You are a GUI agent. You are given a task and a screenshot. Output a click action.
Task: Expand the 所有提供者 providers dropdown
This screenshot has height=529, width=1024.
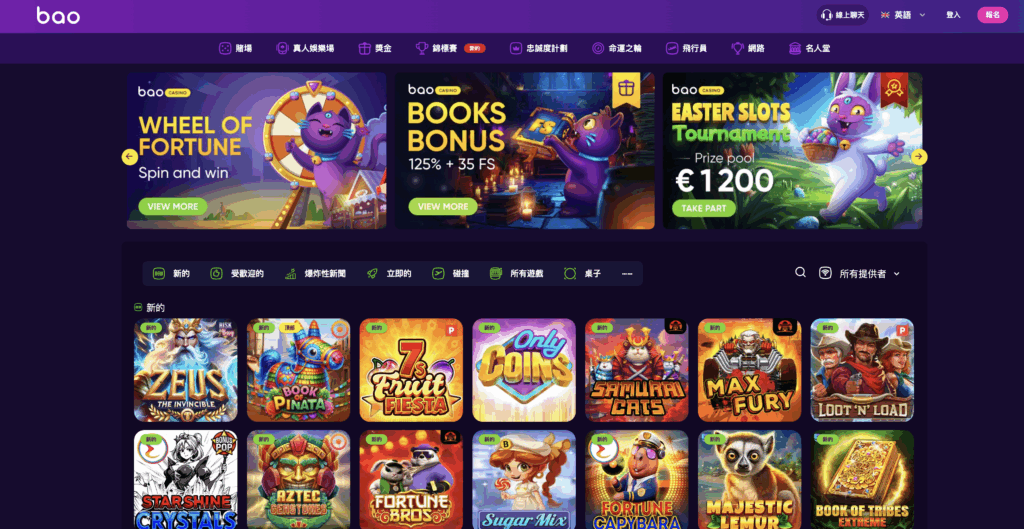coord(859,274)
